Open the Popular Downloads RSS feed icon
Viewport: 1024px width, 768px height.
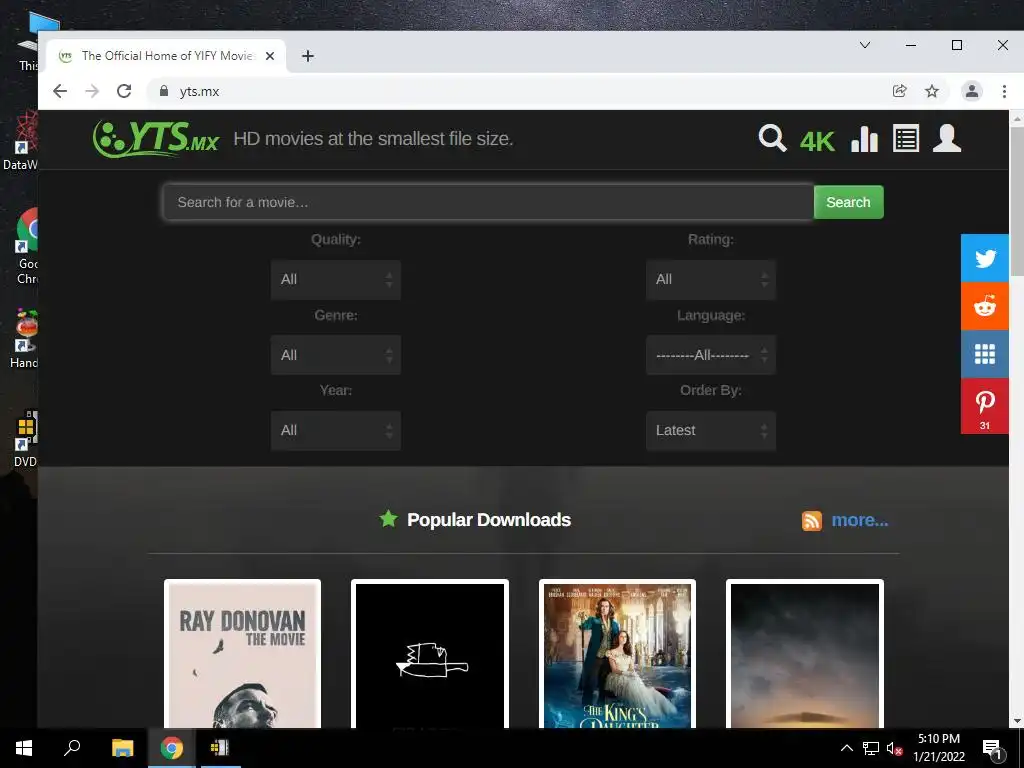click(x=812, y=520)
